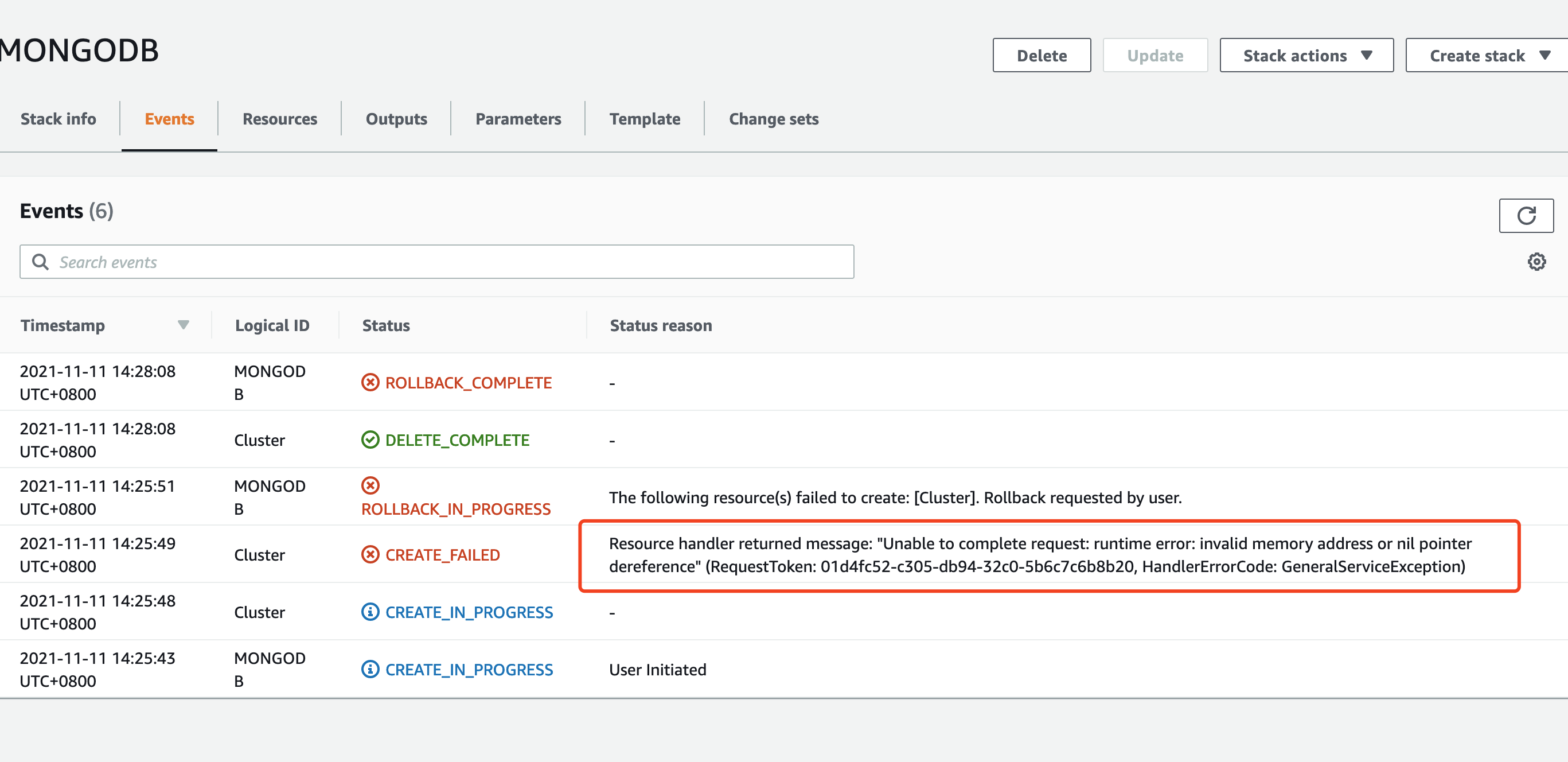
Task: Open the events preferences gear icon
Action: pyautogui.click(x=1537, y=261)
